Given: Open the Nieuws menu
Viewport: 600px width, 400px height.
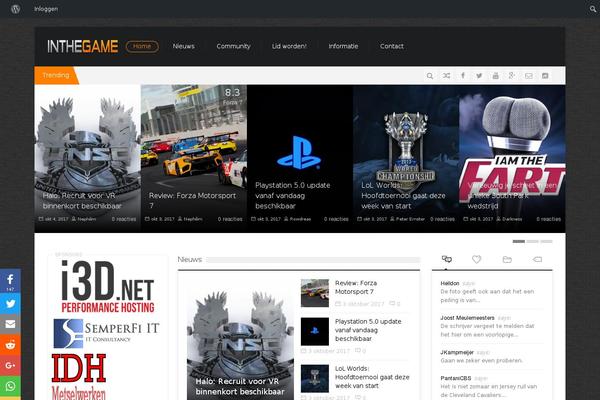Looking at the screenshot, I should point(184,46).
